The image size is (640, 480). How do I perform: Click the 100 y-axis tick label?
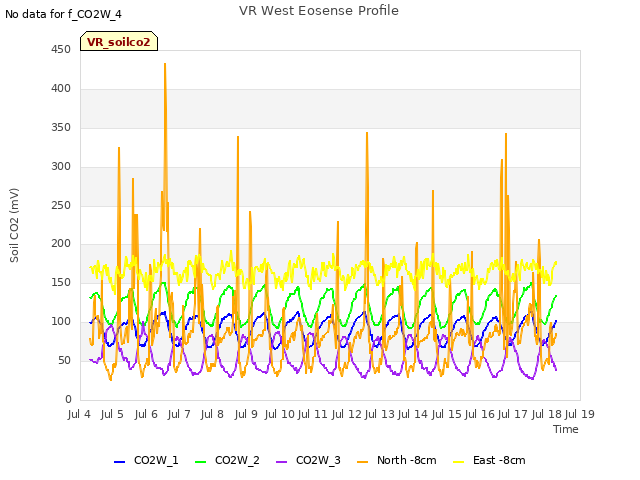click(61, 322)
